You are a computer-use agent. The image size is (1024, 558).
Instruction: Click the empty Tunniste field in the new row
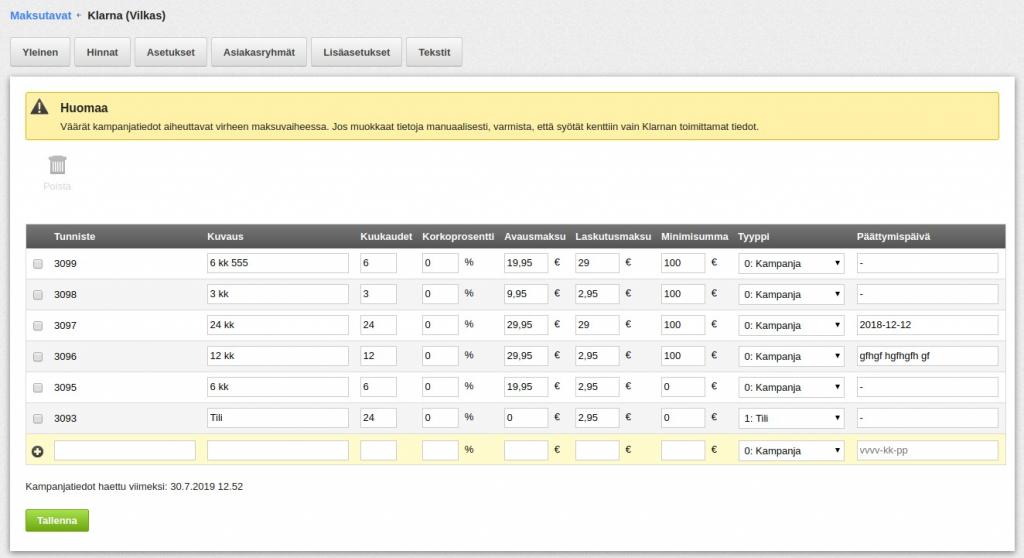tap(125, 450)
